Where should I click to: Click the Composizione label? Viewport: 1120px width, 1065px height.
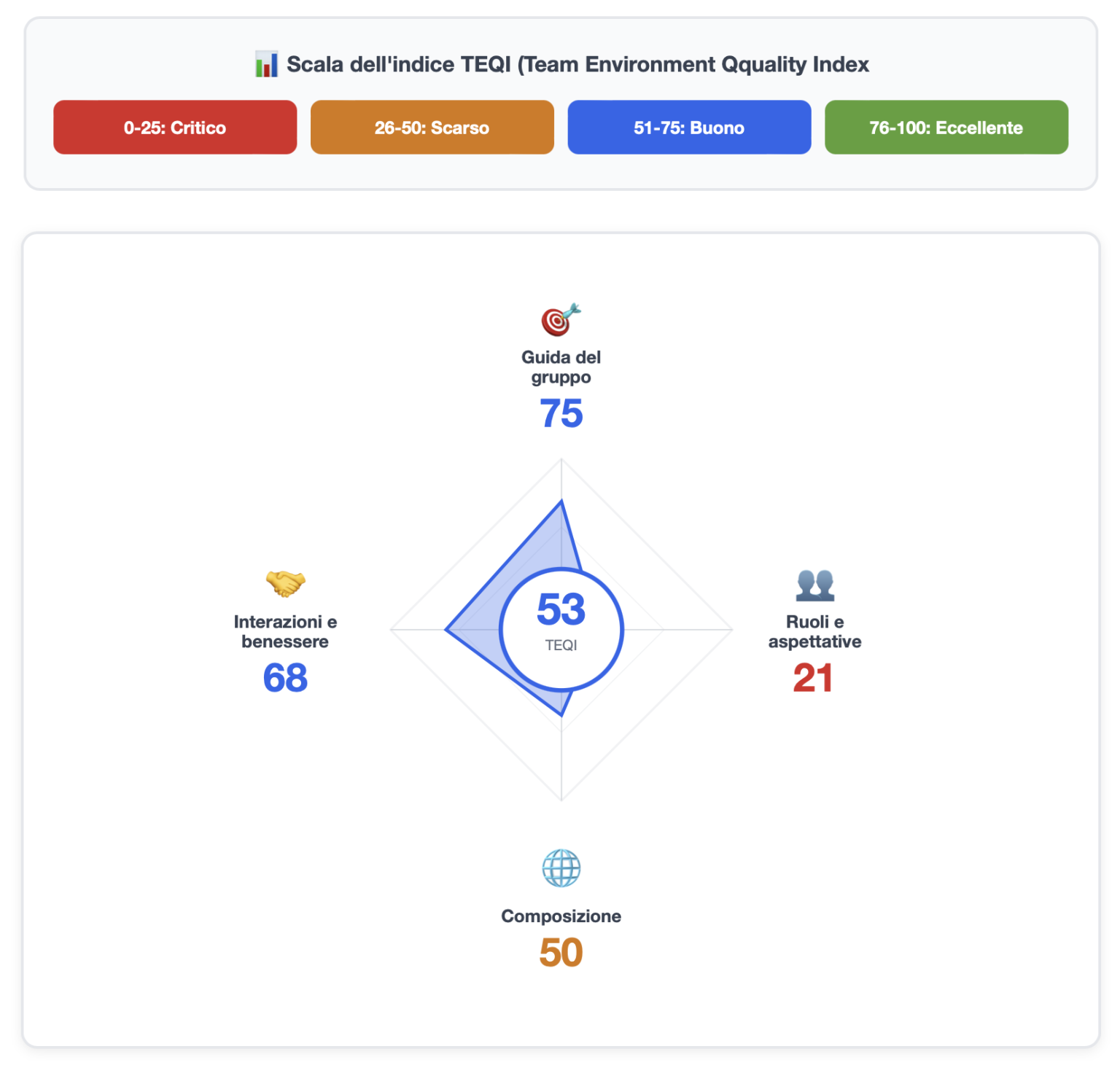pyautogui.click(x=561, y=916)
